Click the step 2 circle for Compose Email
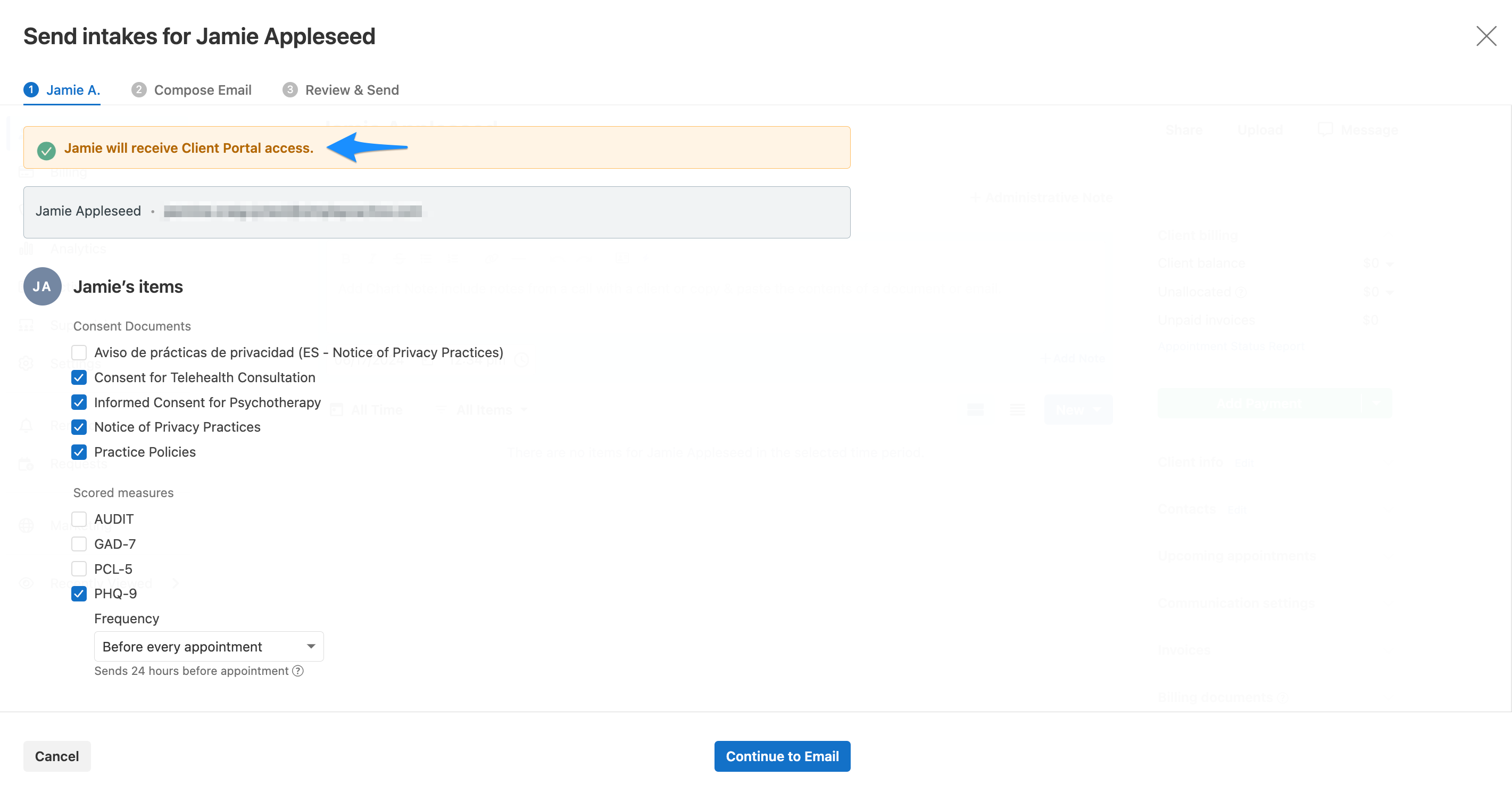 tap(138, 90)
